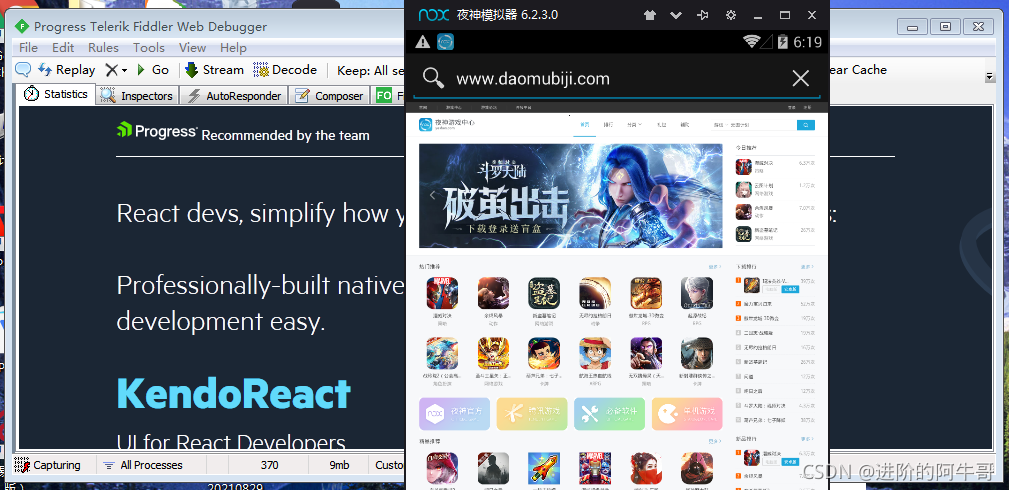Screen dimensions: 1009x490
Task: Switch to the Inspectors tab
Action: [x=138, y=96]
